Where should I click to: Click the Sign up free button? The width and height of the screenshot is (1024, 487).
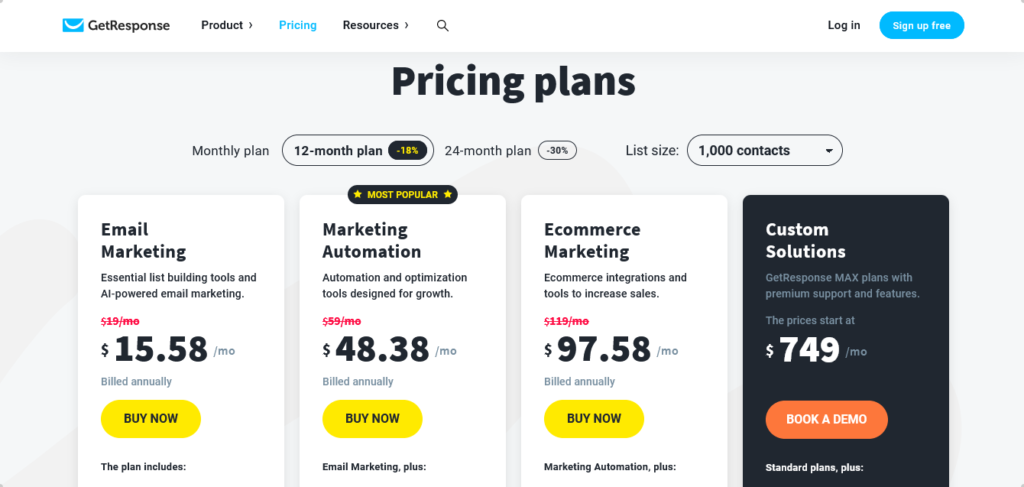921,25
